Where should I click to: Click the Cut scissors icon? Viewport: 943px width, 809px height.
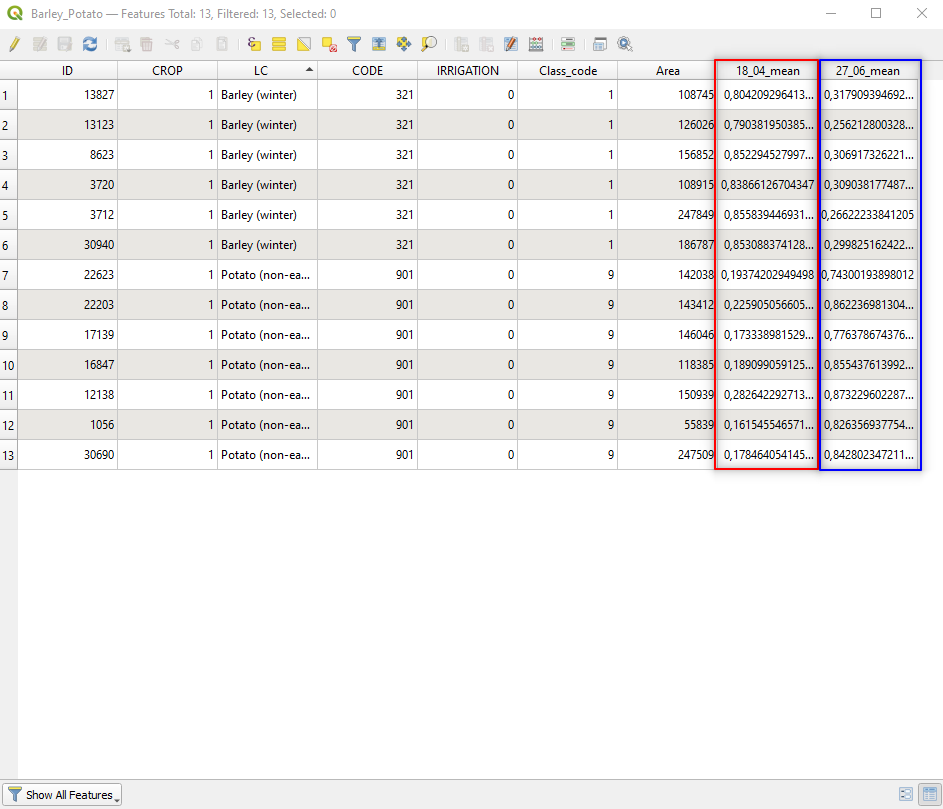click(x=172, y=44)
